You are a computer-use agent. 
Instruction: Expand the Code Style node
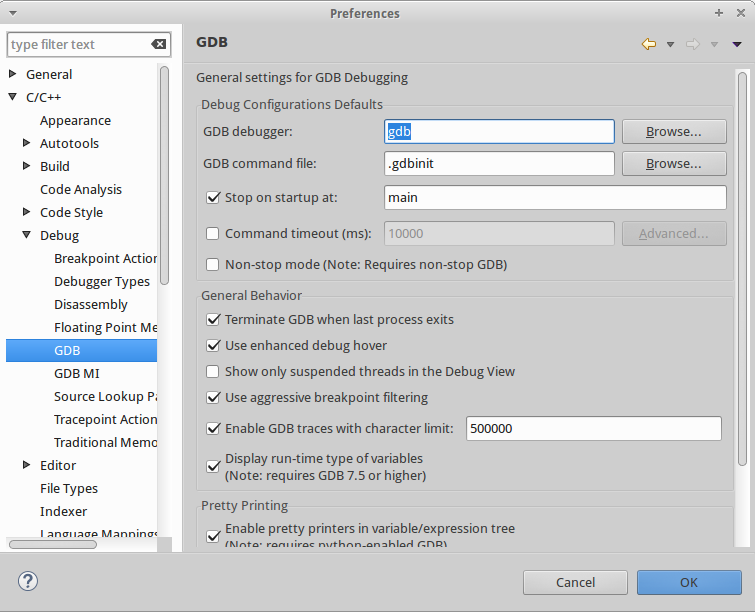[26, 212]
